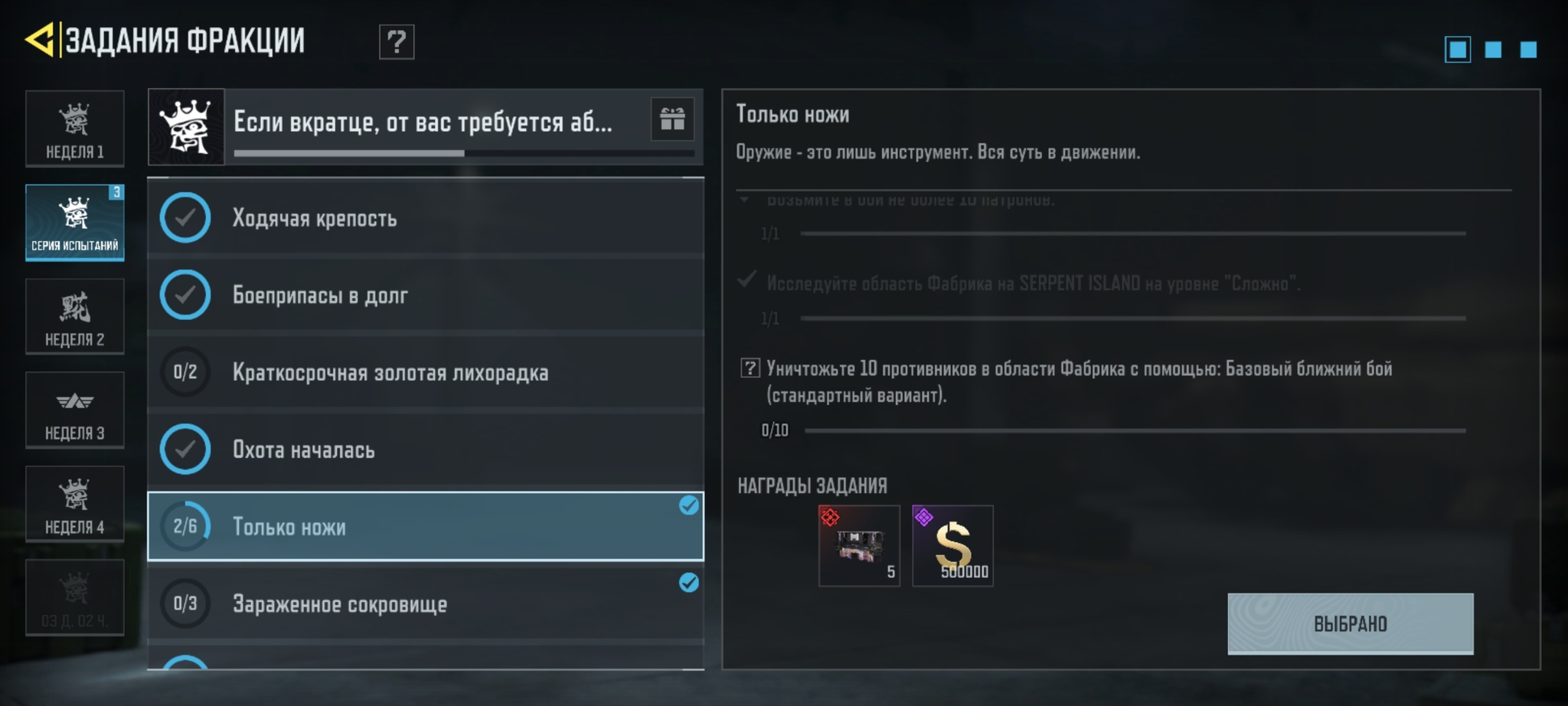Viewport: 1568px width, 706px height.
Task: Collapse the partially hidden objective arrow
Action: (744, 200)
